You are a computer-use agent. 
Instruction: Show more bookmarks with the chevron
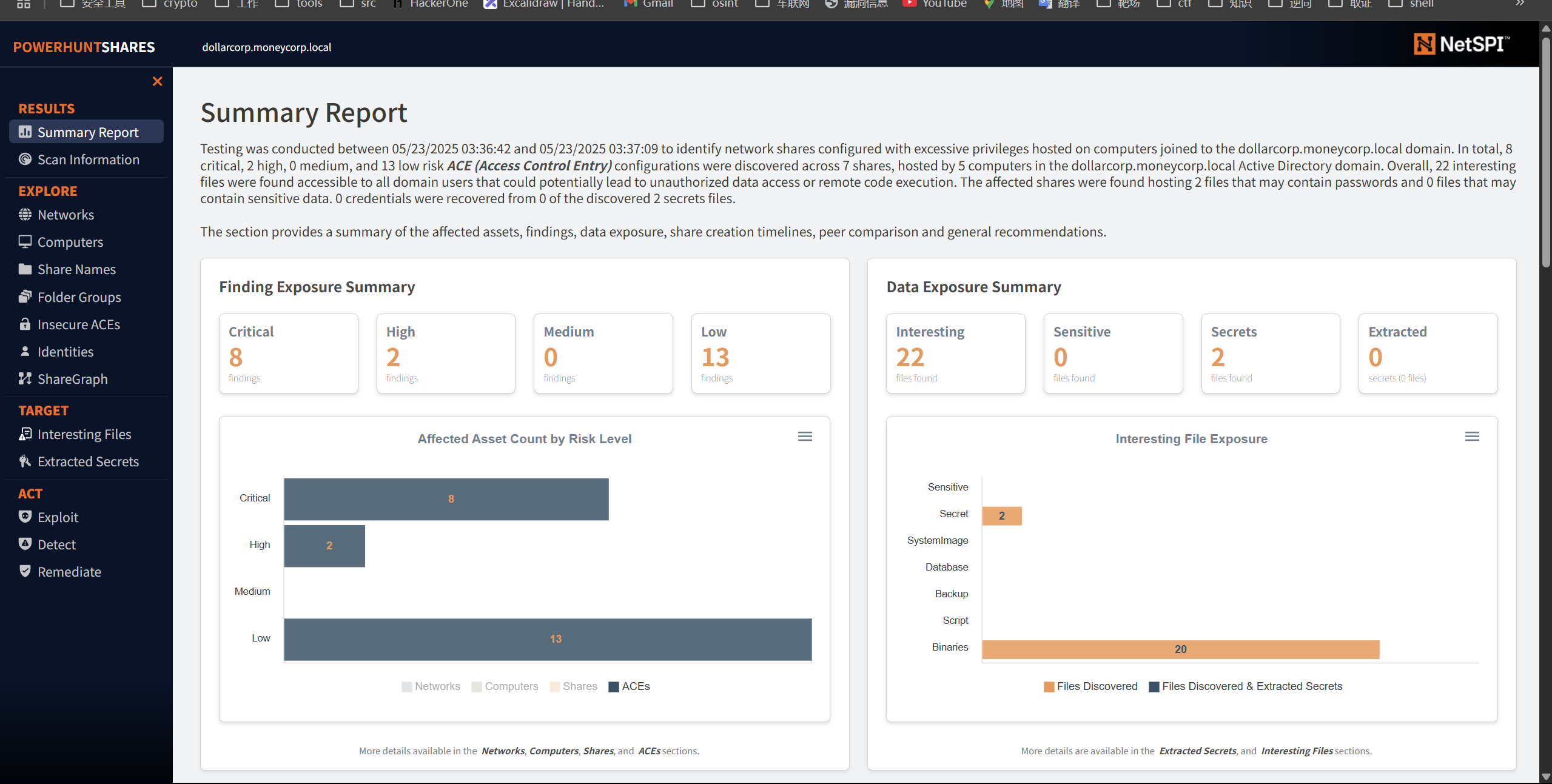[1520, 4]
